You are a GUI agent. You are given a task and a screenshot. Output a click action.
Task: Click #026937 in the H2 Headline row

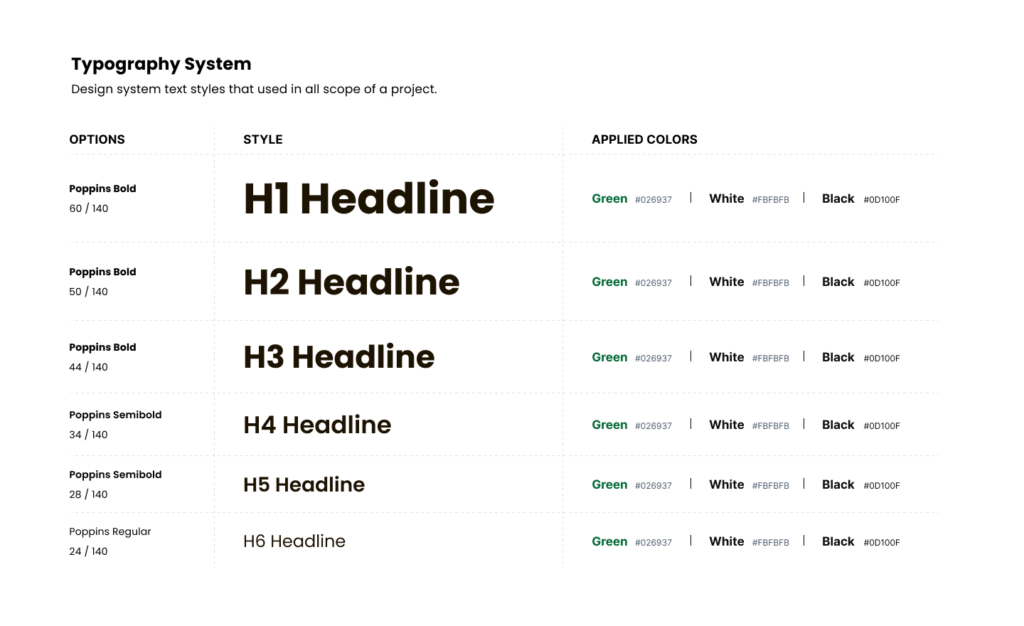click(653, 283)
